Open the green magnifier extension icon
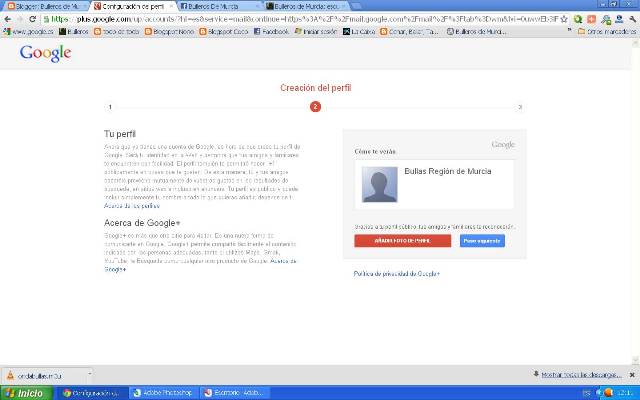The image size is (640, 400). click(578, 19)
